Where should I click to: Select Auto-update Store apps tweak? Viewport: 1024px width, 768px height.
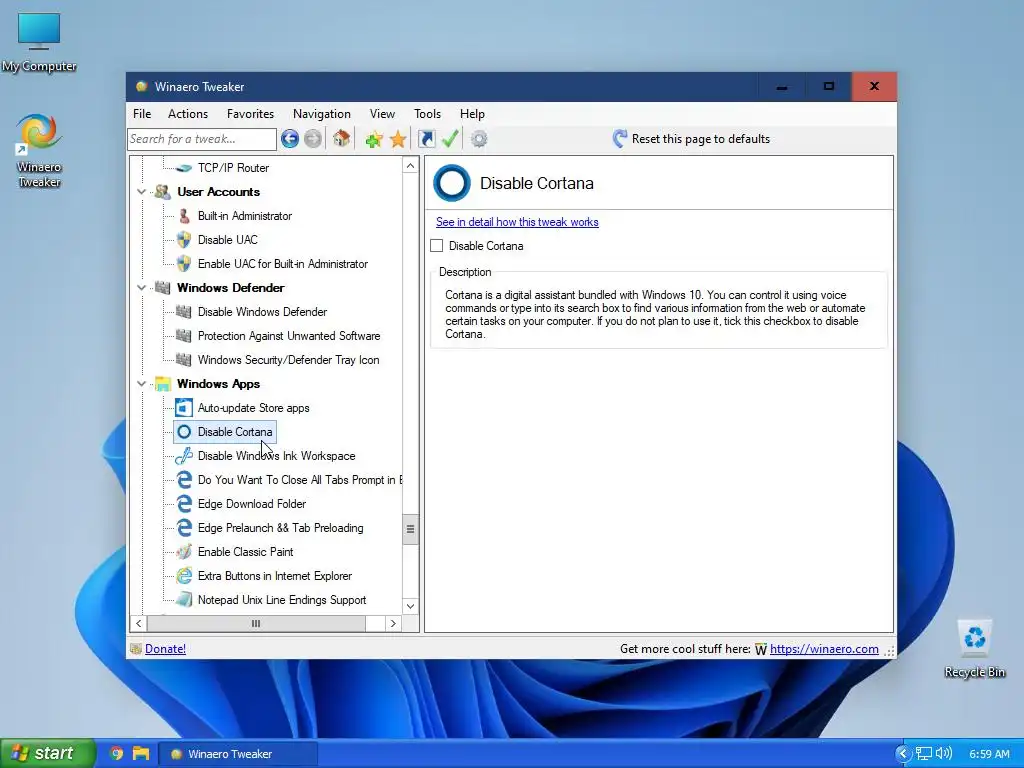[253, 408]
